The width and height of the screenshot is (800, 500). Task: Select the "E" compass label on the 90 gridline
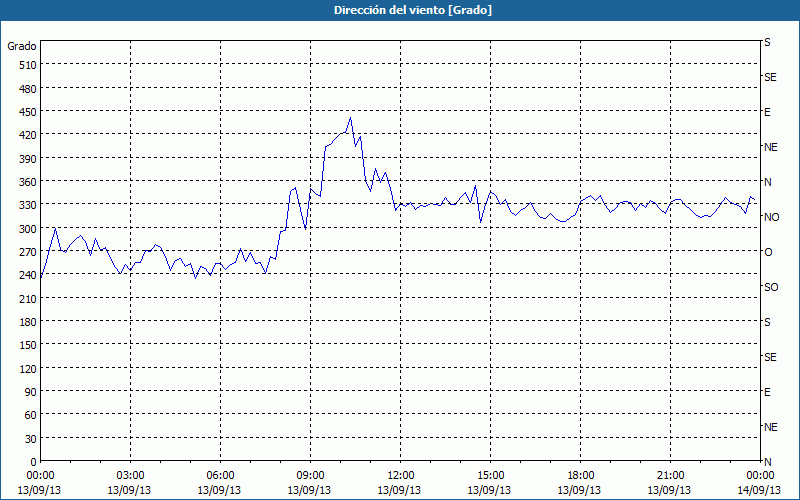(767, 392)
